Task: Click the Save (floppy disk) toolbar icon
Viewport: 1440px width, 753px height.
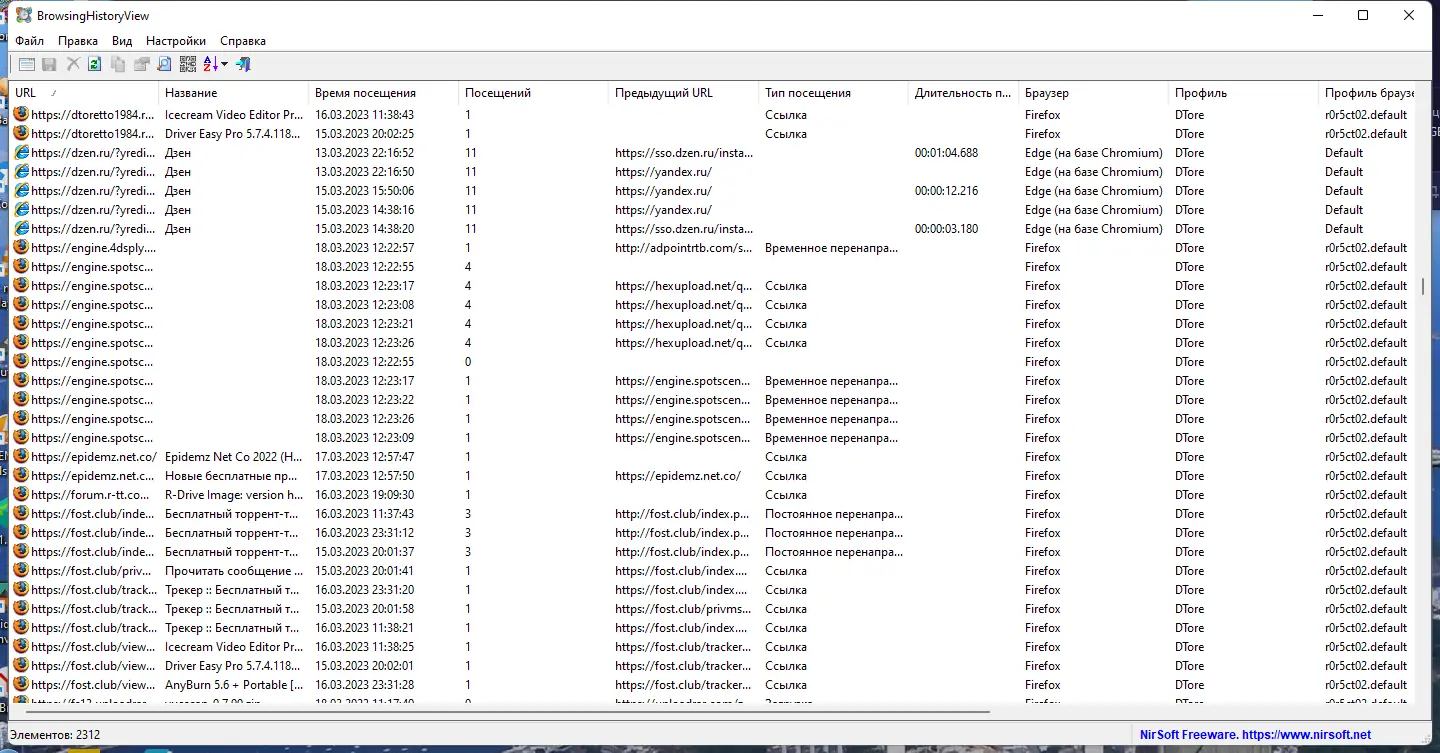Action: [x=50, y=65]
